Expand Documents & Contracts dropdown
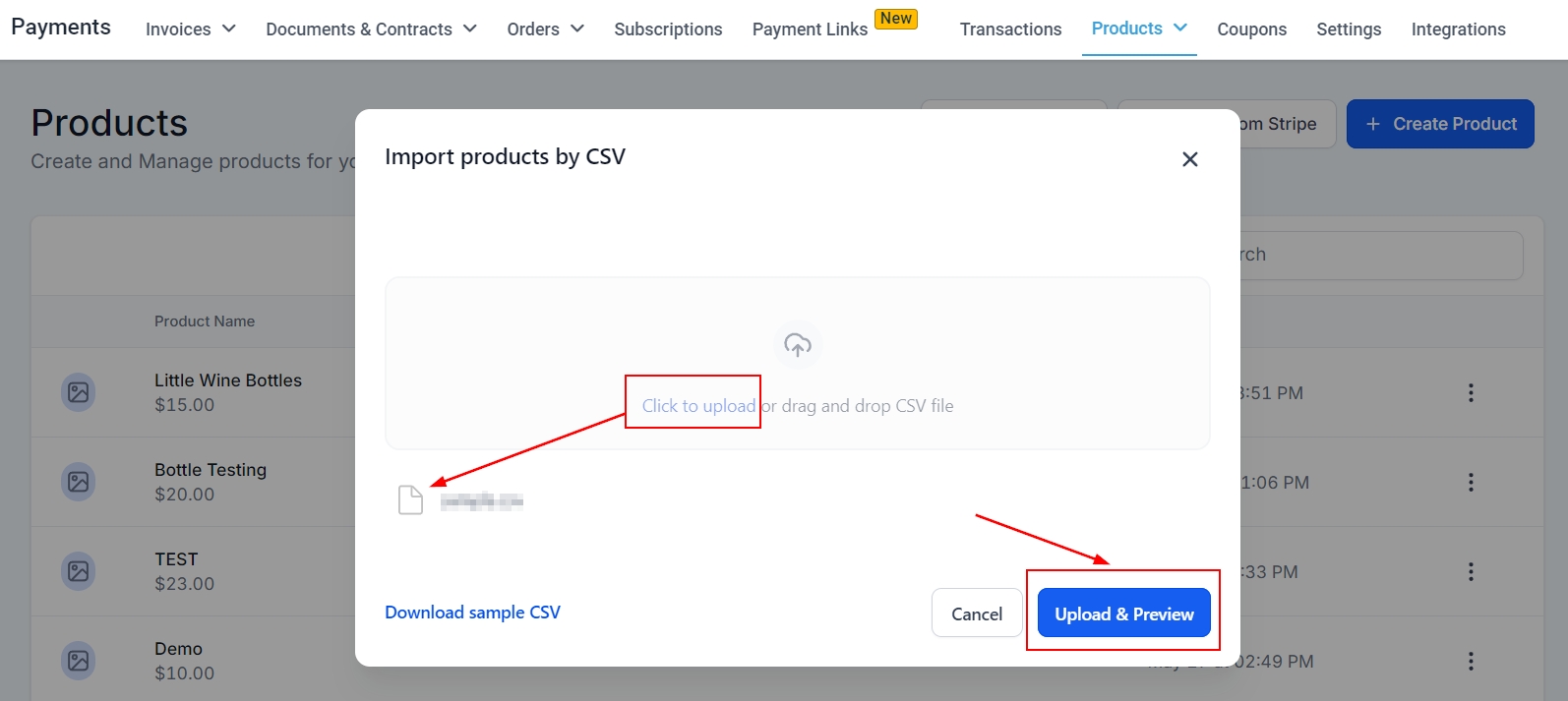1568x701 pixels. [x=371, y=29]
